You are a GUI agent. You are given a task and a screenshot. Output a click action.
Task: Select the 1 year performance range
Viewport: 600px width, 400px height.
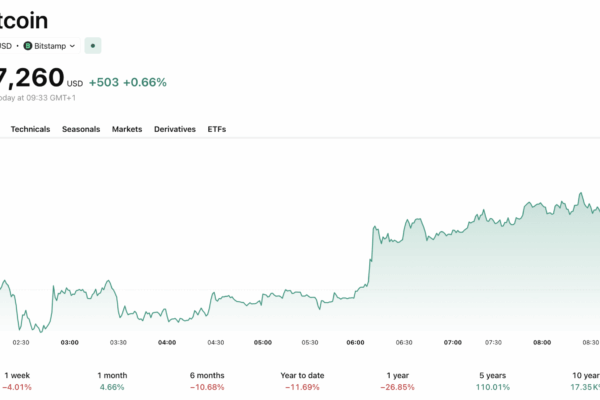coord(398,381)
